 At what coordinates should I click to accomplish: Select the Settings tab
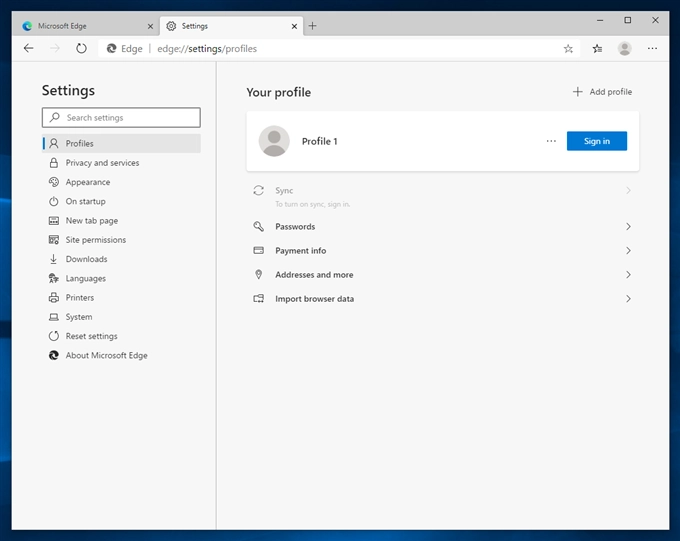click(x=232, y=26)
